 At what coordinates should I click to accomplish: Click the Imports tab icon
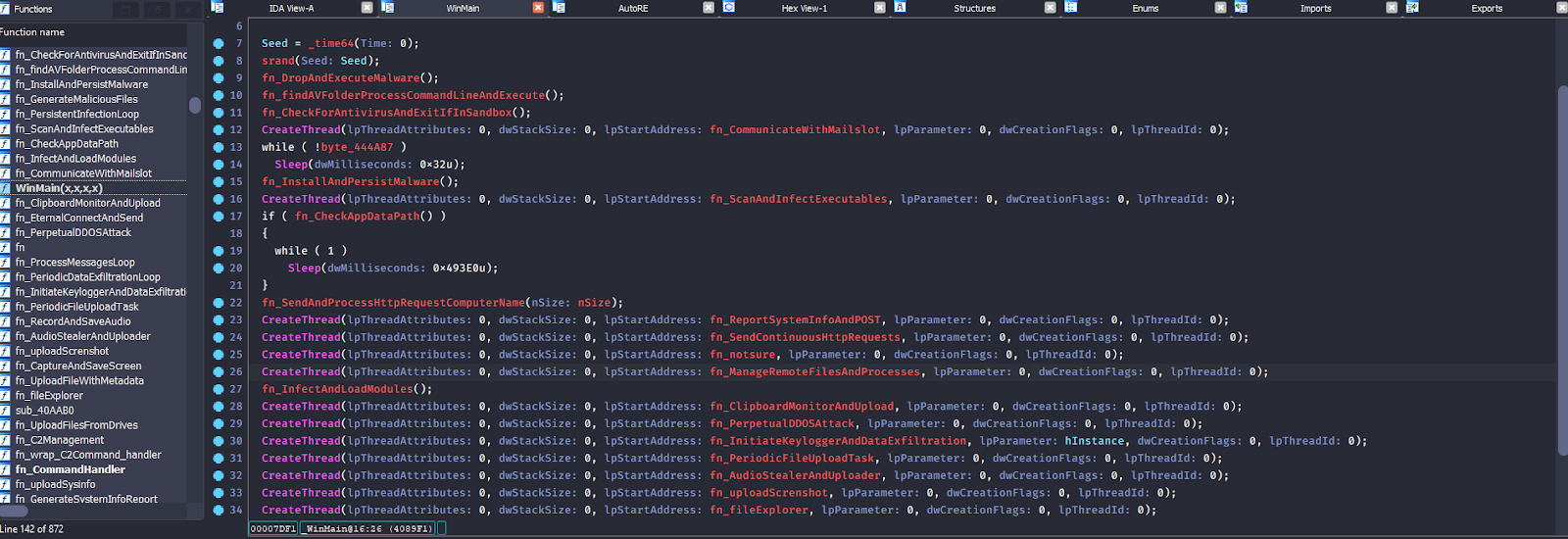click(x=1241, y=7)
